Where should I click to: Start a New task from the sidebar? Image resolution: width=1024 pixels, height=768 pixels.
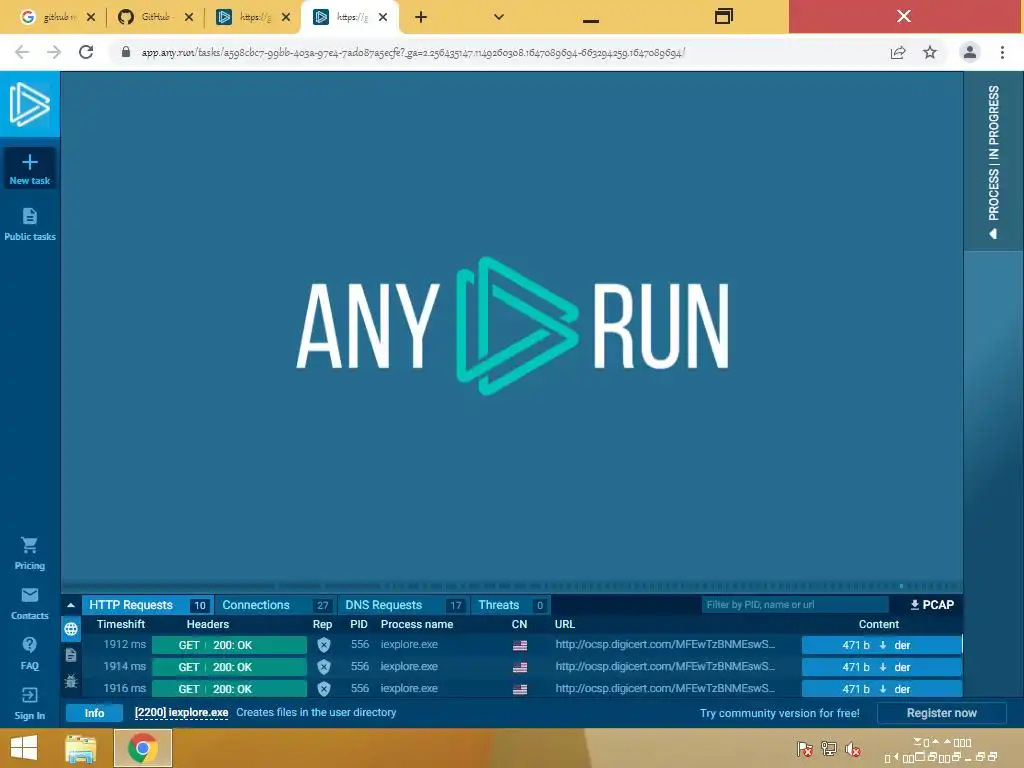point(29,168)
